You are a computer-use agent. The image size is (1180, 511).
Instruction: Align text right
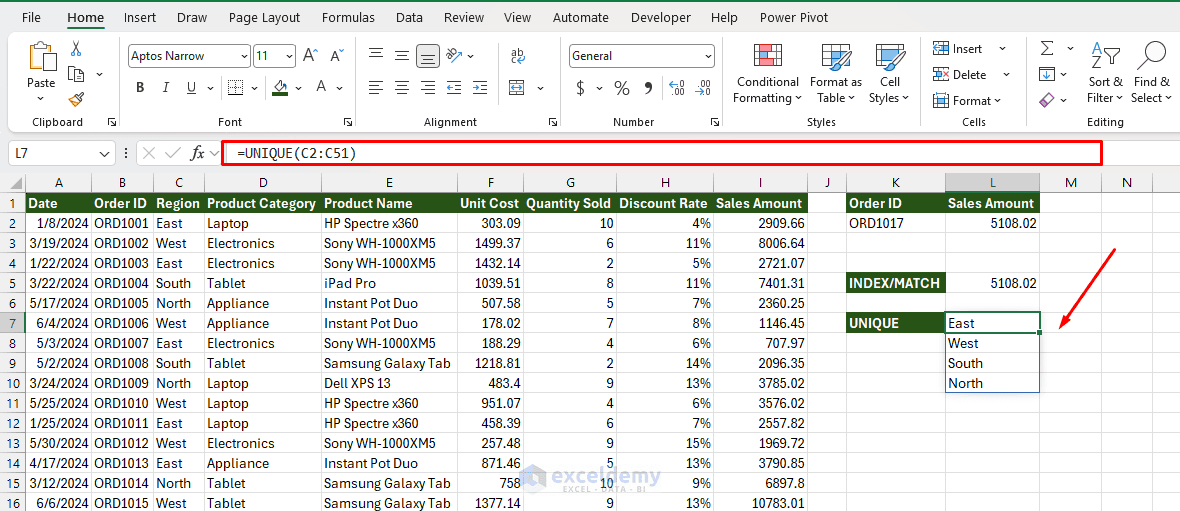(428, 87)
